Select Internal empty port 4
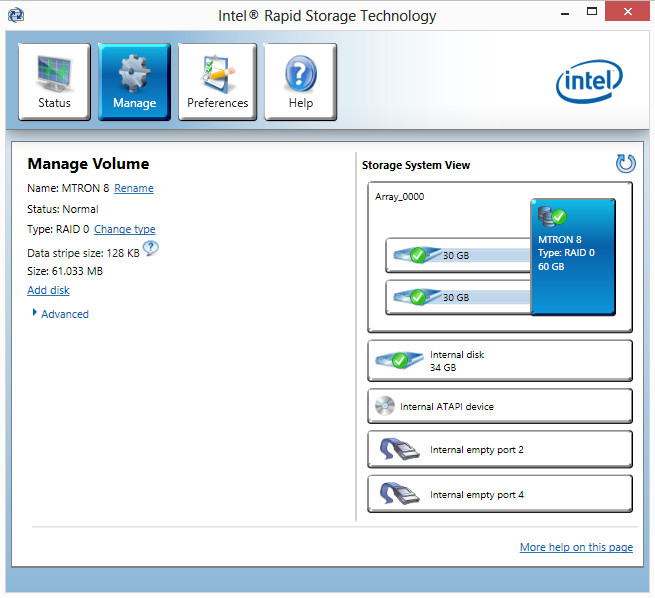 (500, 494)
